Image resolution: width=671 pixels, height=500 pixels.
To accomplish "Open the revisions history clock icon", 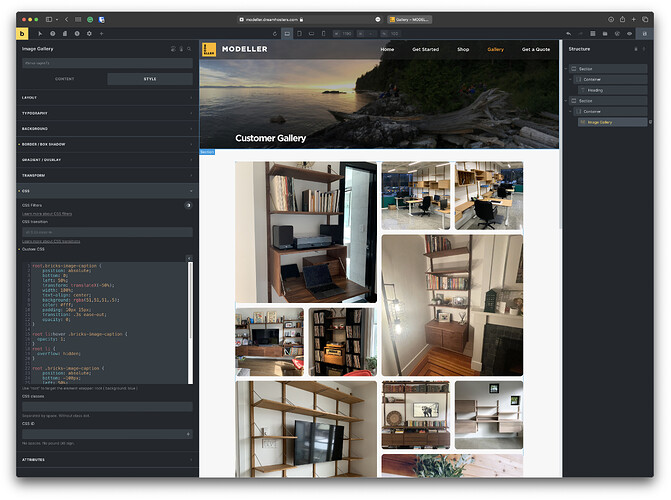I will coord(77,33).
